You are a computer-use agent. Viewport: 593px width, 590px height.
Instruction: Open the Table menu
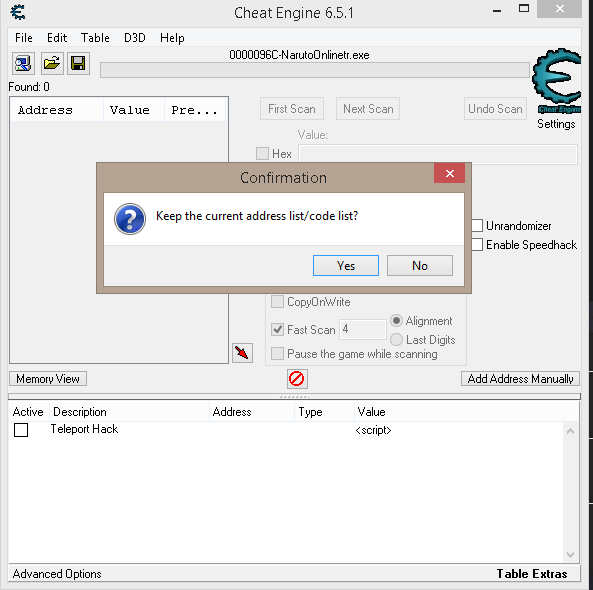[x=95, y=38]
